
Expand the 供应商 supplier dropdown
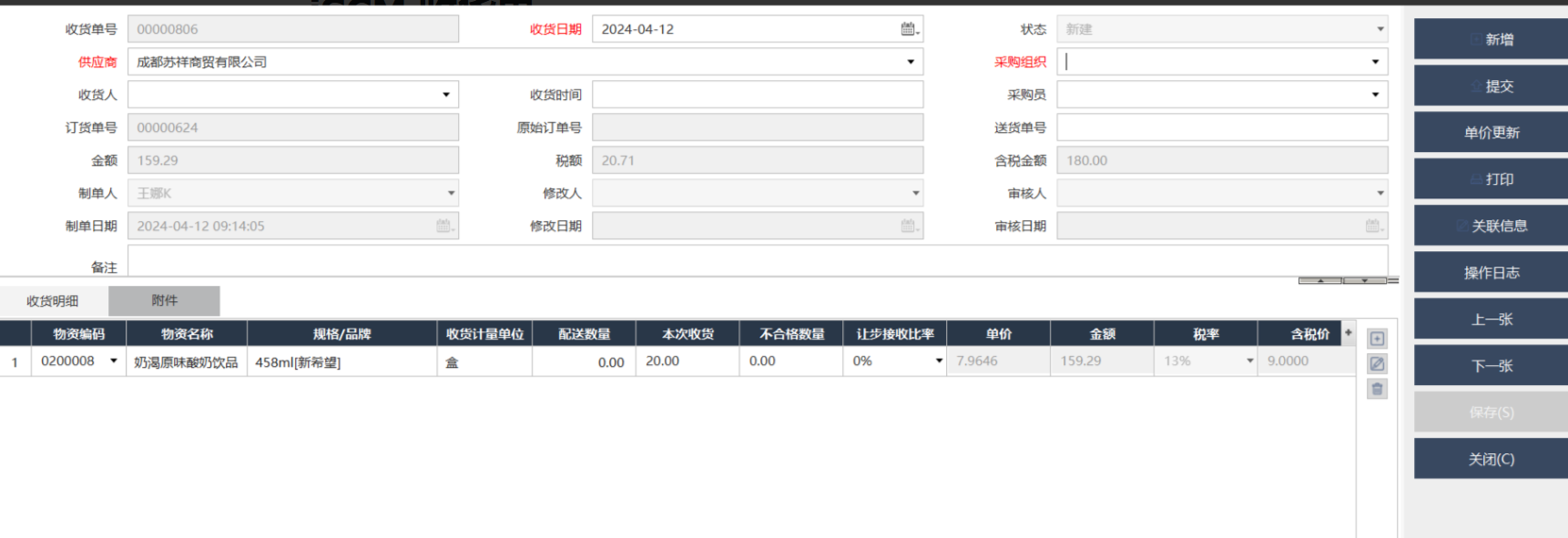(910, 62)
